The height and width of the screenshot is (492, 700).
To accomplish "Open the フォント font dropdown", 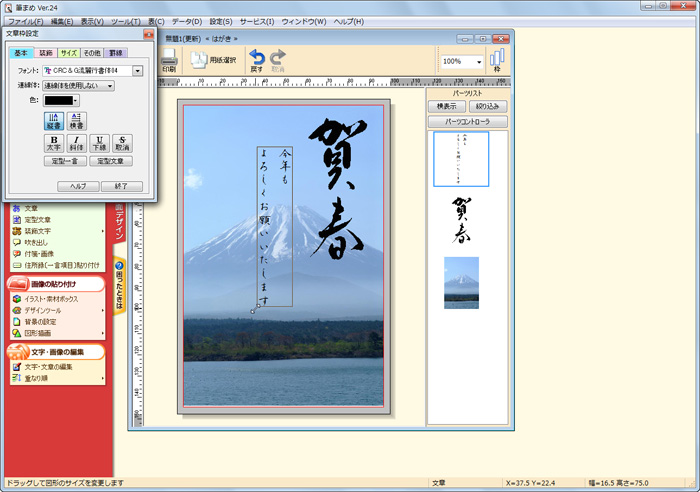I will (x=137, y=71).
